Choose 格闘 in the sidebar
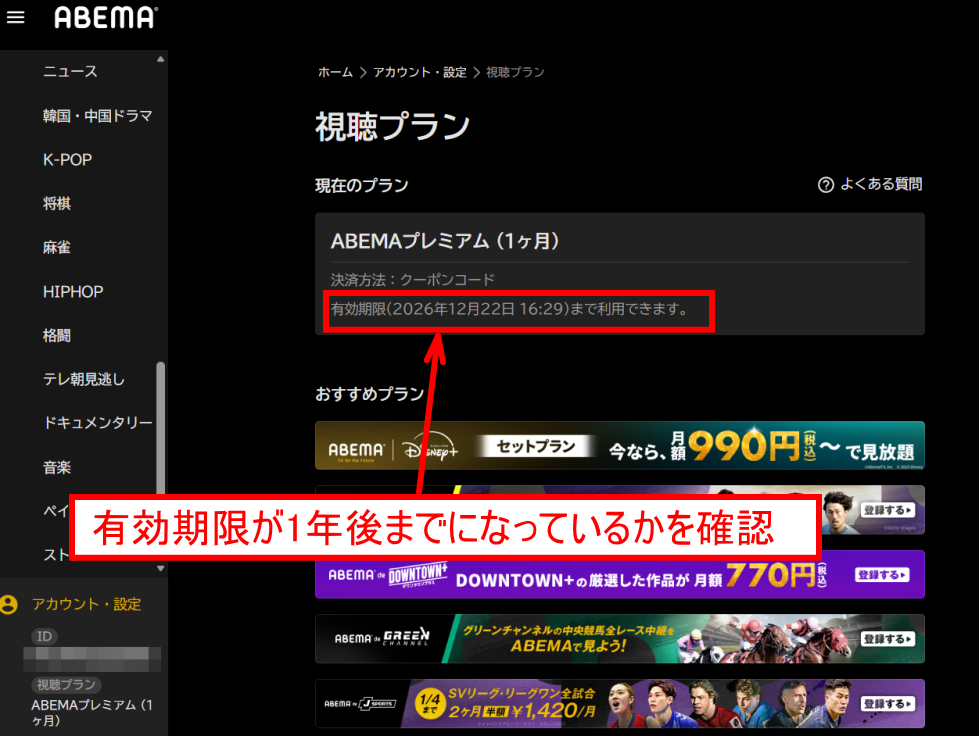Viewport: 979px width, 736px height. pos(57,336)
